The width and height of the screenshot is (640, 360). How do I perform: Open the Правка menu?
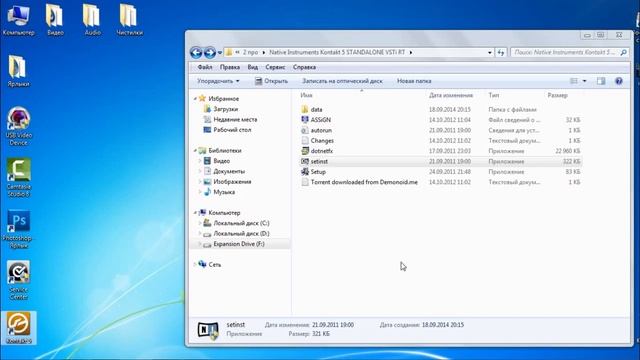[x=229, y=67]
